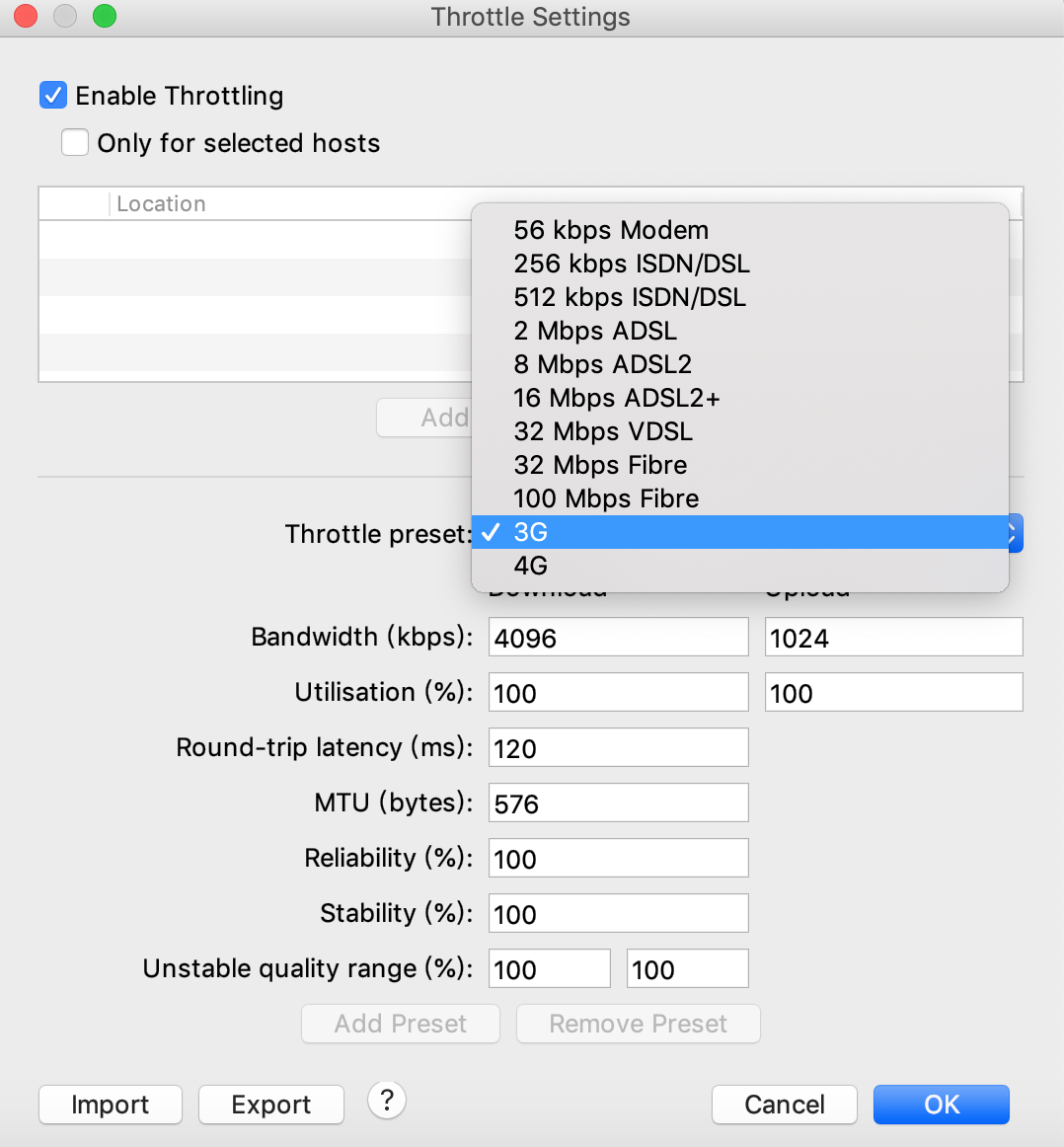The height and width of the screenshot is (1147, 1064).
Task: Cancel the throttle settings dialog
Action: (785, 1105)
